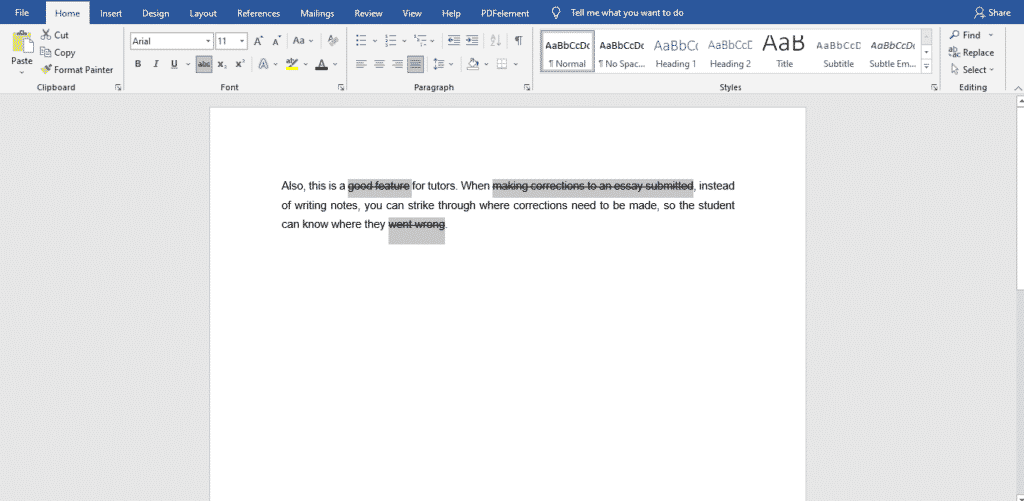Image resolution: width=1024 pixels, height=501 pixels.
Task: Switch to the Mailings tab
Action: [317, 13]
